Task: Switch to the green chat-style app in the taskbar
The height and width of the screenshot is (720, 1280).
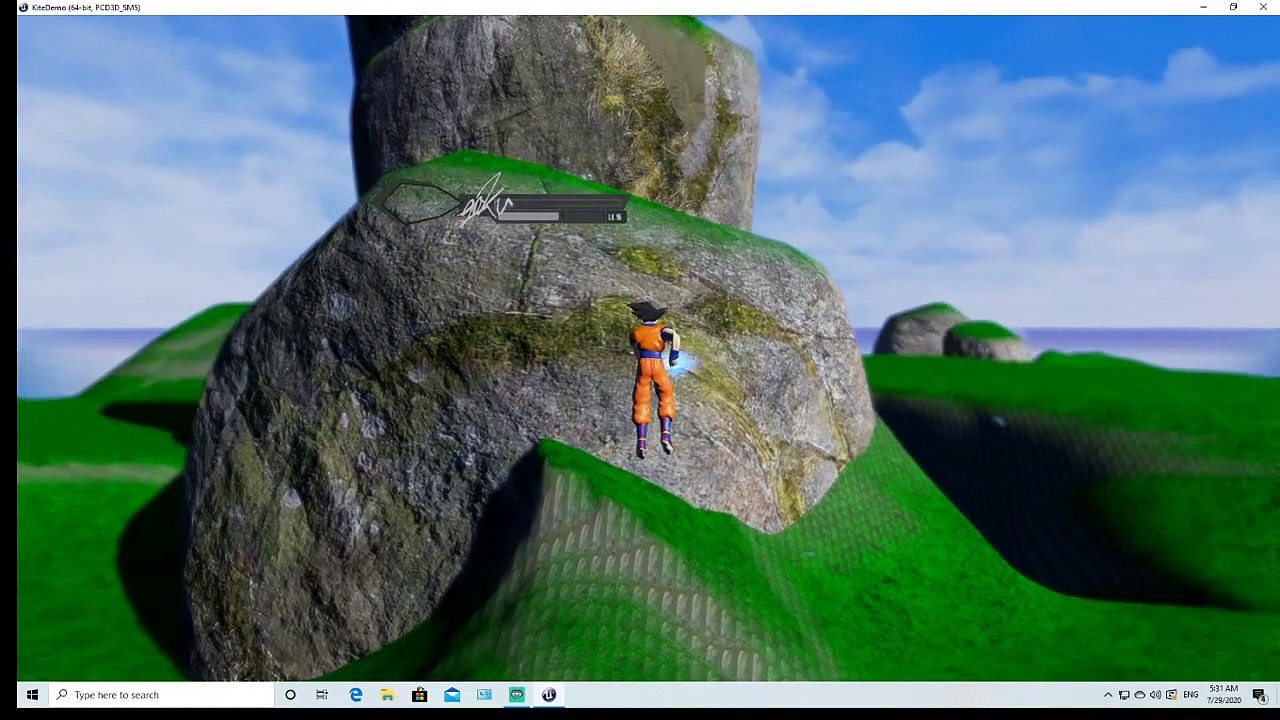Action: 516,694
